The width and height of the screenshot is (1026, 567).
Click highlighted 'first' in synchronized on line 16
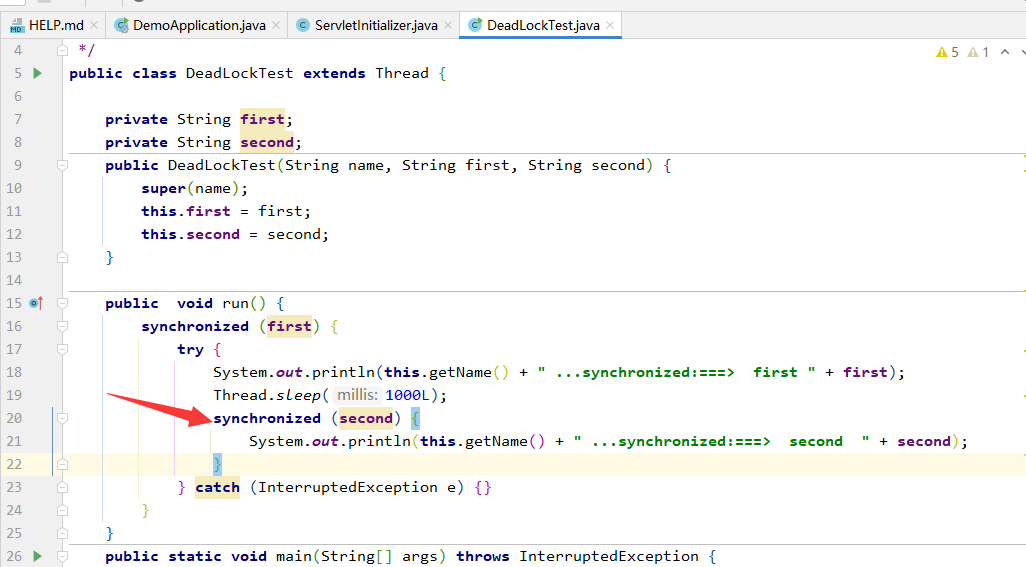[x=289, y=326]
